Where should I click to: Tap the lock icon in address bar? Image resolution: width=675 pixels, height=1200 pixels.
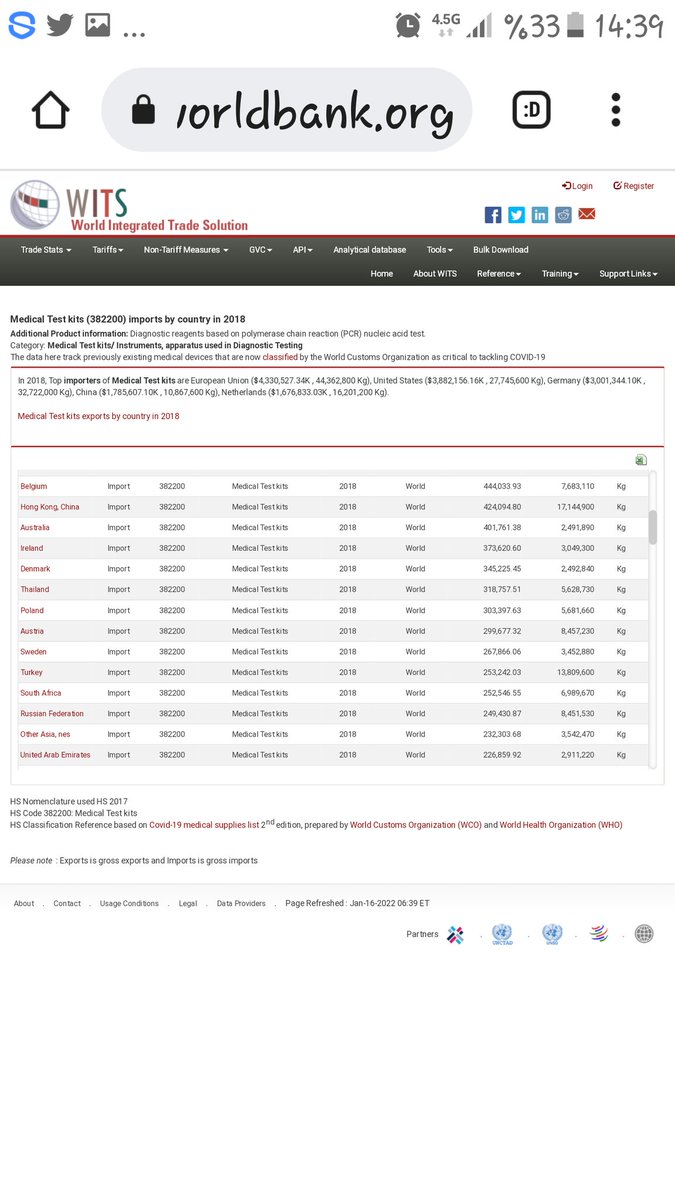click(x=143, y=110)
